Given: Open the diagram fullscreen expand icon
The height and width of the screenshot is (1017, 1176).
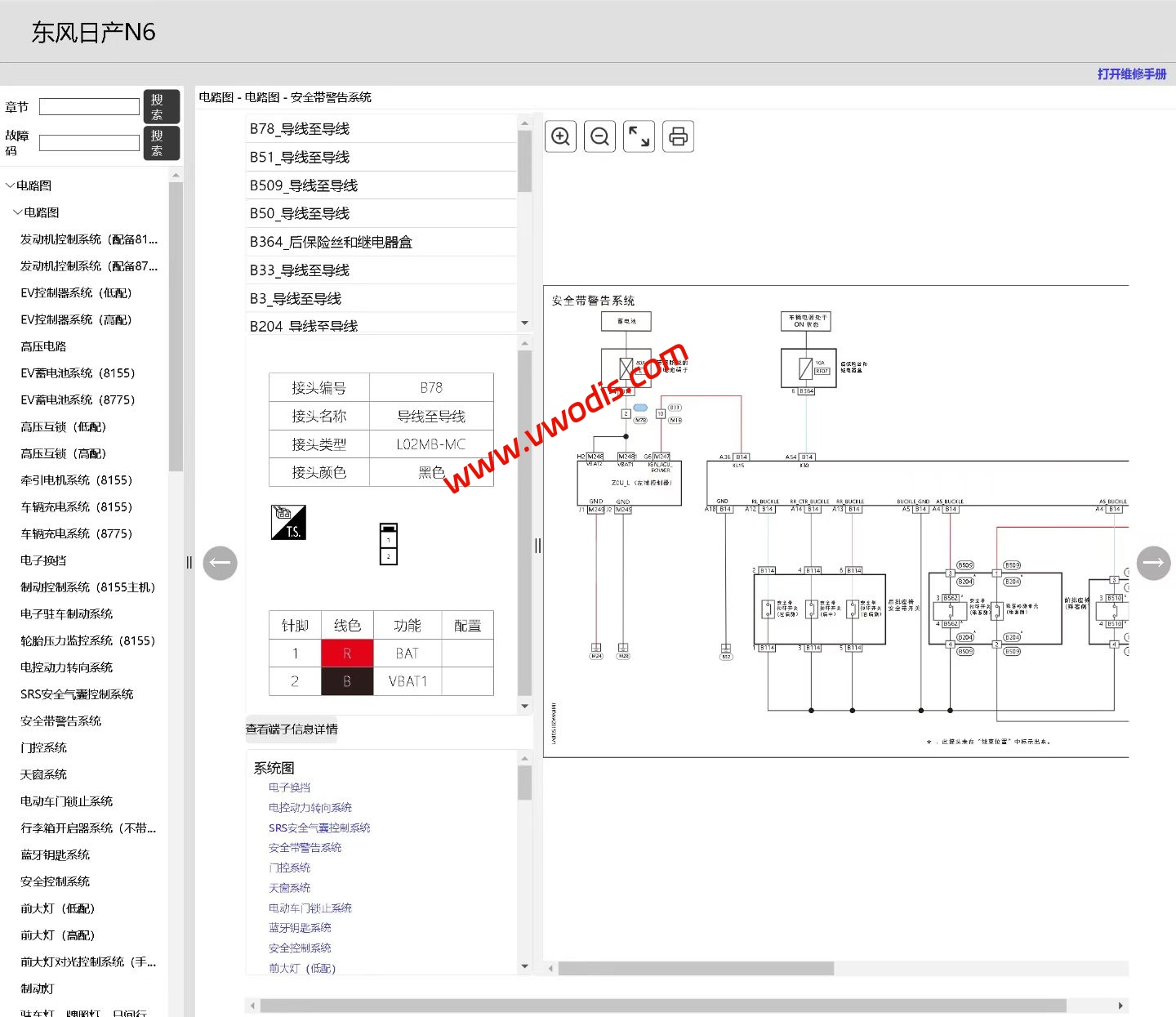Looking at the screenshot, I should (639, 136).
